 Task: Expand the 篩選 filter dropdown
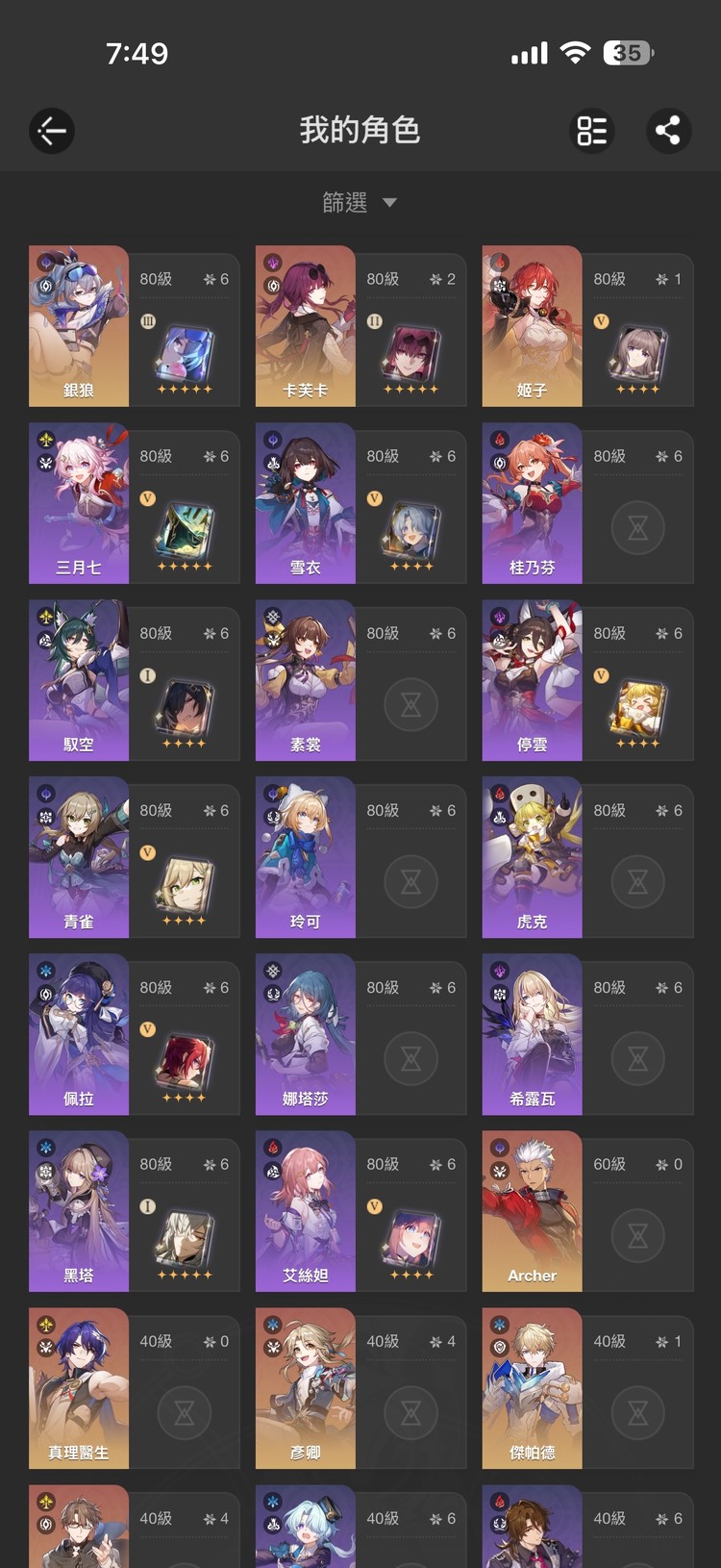[360, 203]
